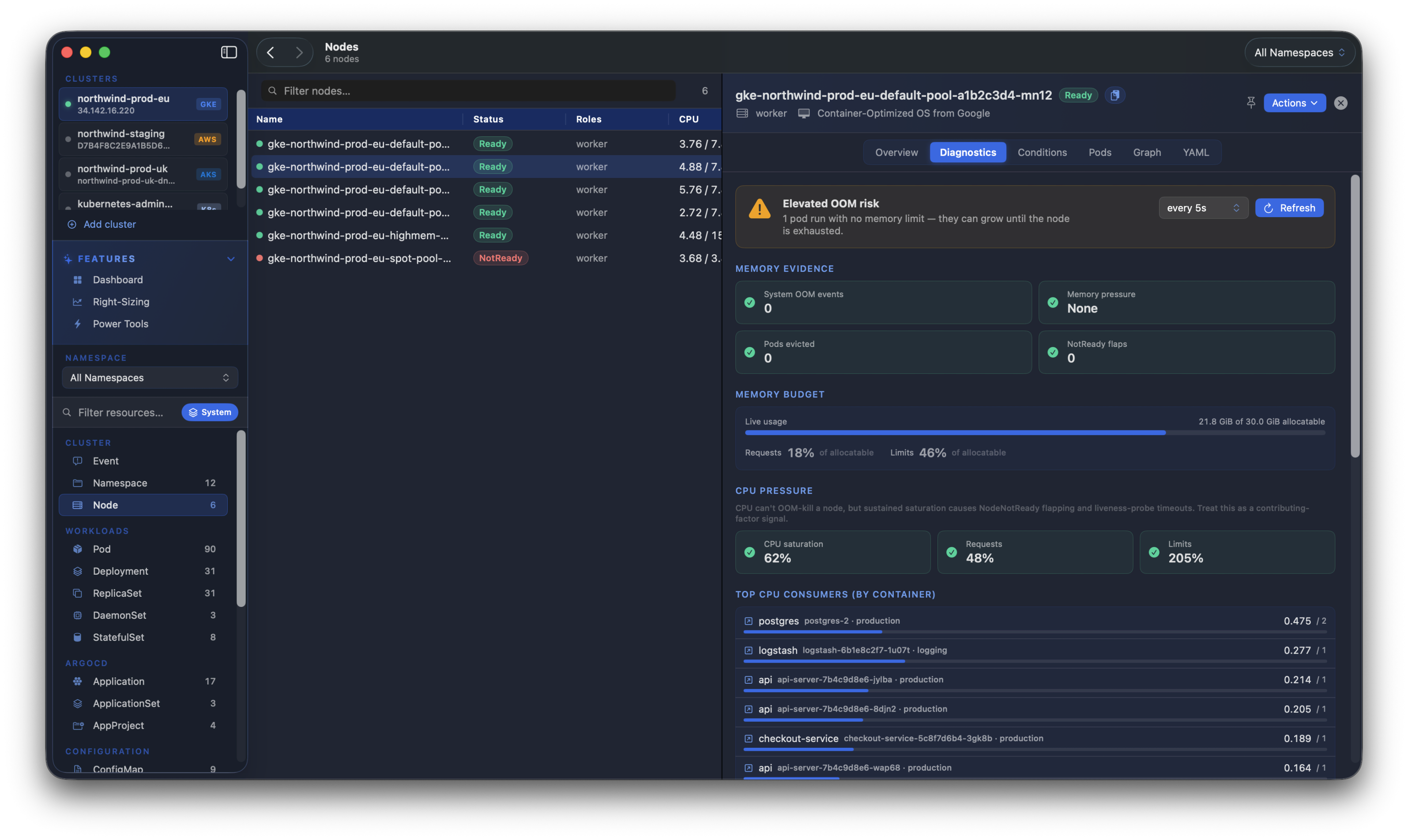Viewport: 1408px width, 840px height.
Task: Collapse the Features section chevron
Action: (x=230, y=259)
